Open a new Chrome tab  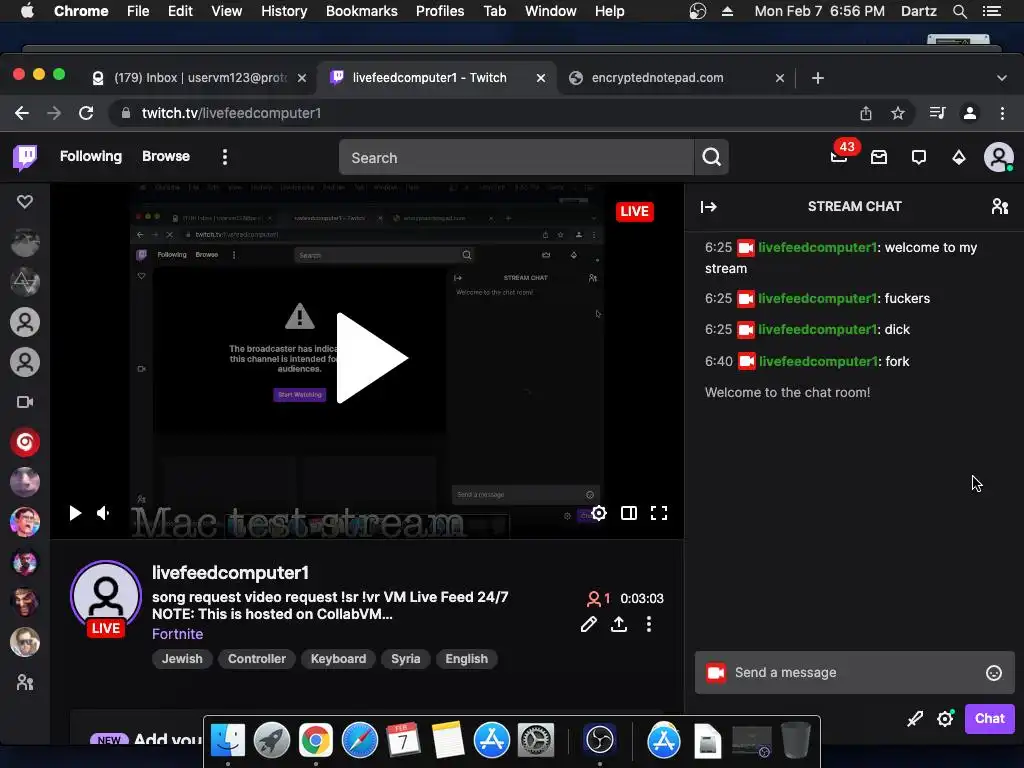(818, 78)
